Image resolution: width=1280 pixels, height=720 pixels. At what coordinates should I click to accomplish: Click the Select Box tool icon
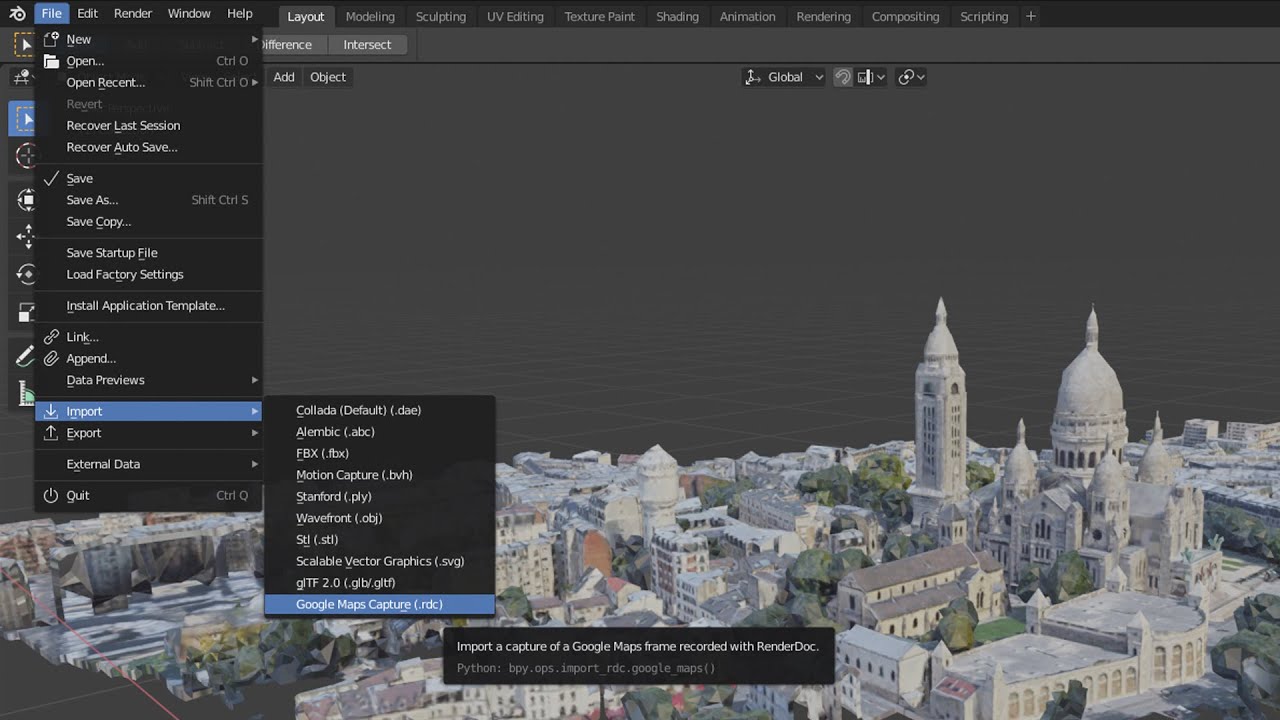coord(24,119)
